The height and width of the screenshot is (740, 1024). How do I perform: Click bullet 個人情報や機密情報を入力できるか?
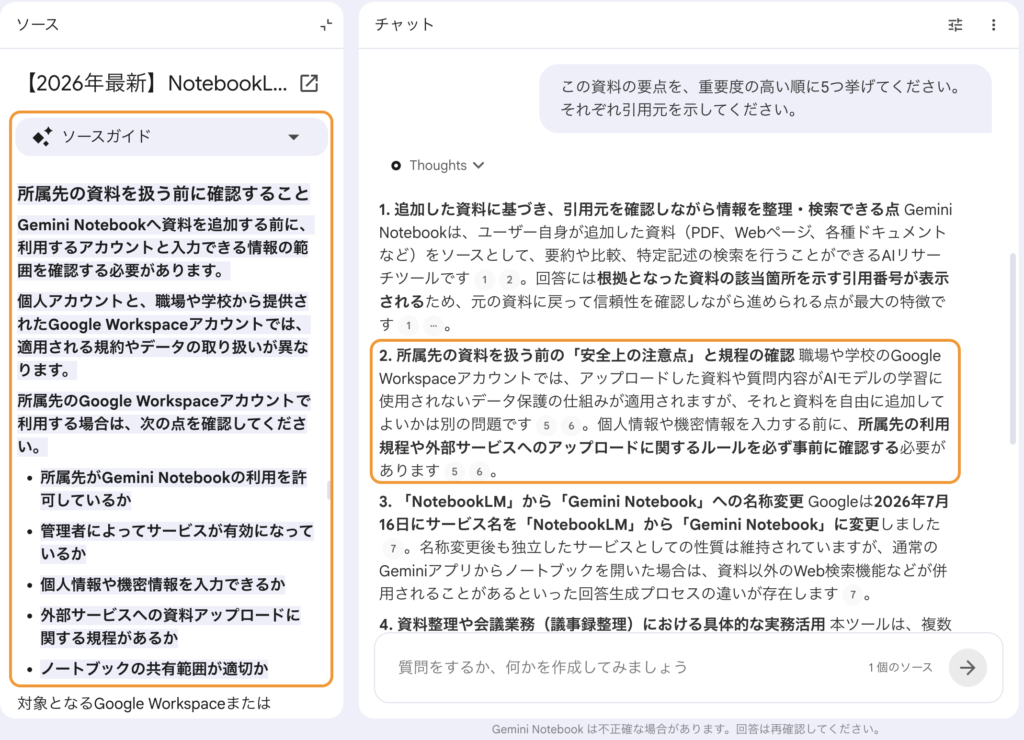click(163, 585)
